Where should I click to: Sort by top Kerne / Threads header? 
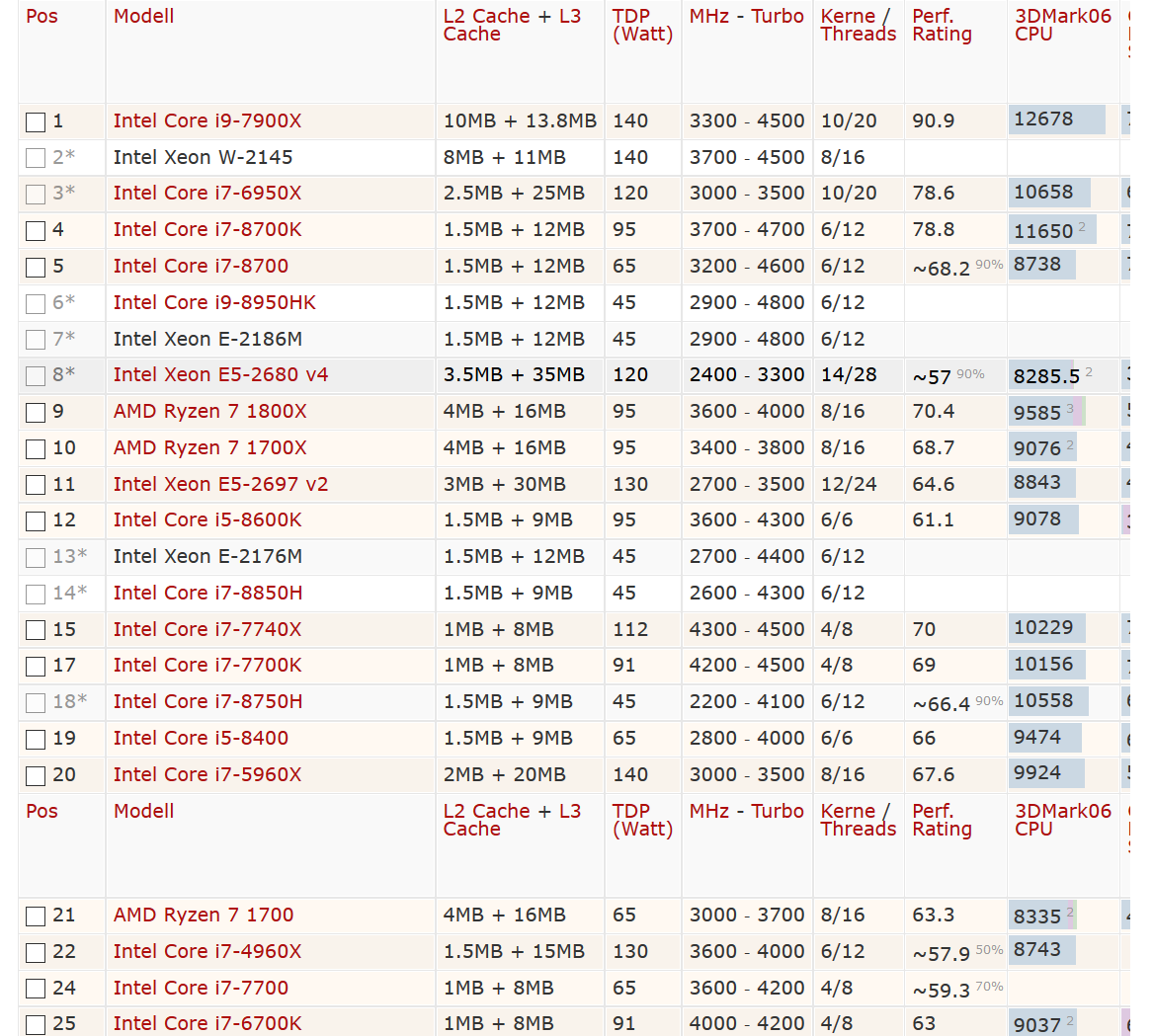coord(859,25)
